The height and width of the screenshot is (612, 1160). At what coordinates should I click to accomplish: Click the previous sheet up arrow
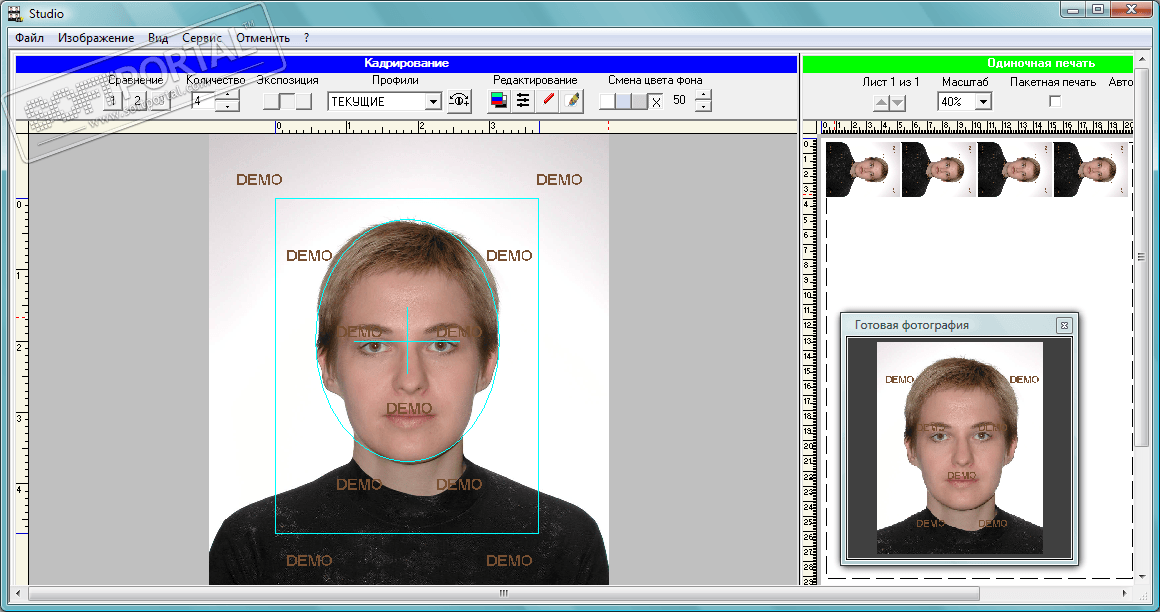tap(881, 102)
